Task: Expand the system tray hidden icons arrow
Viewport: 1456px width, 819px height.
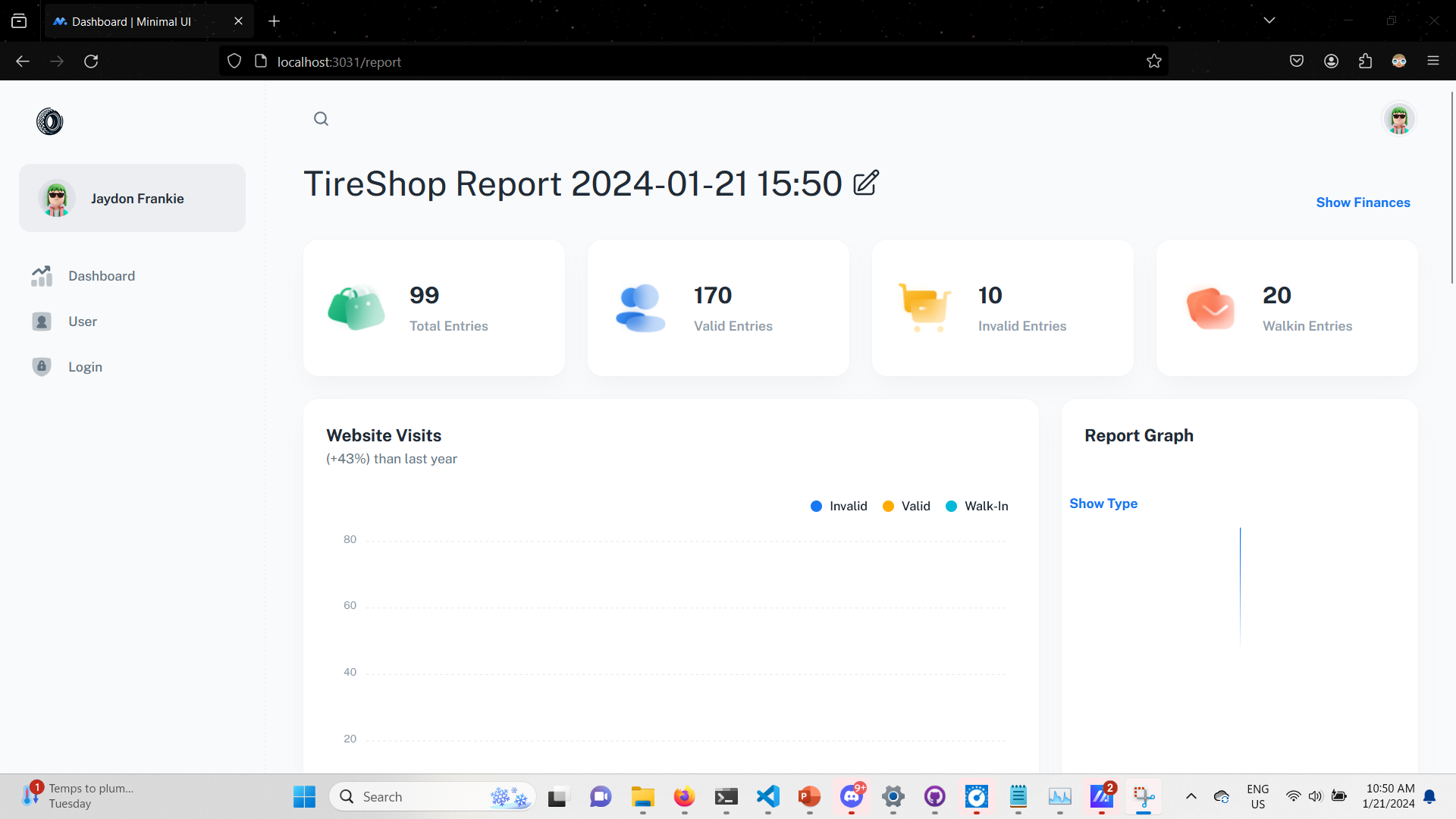Action: click(x=1191, y=796)
